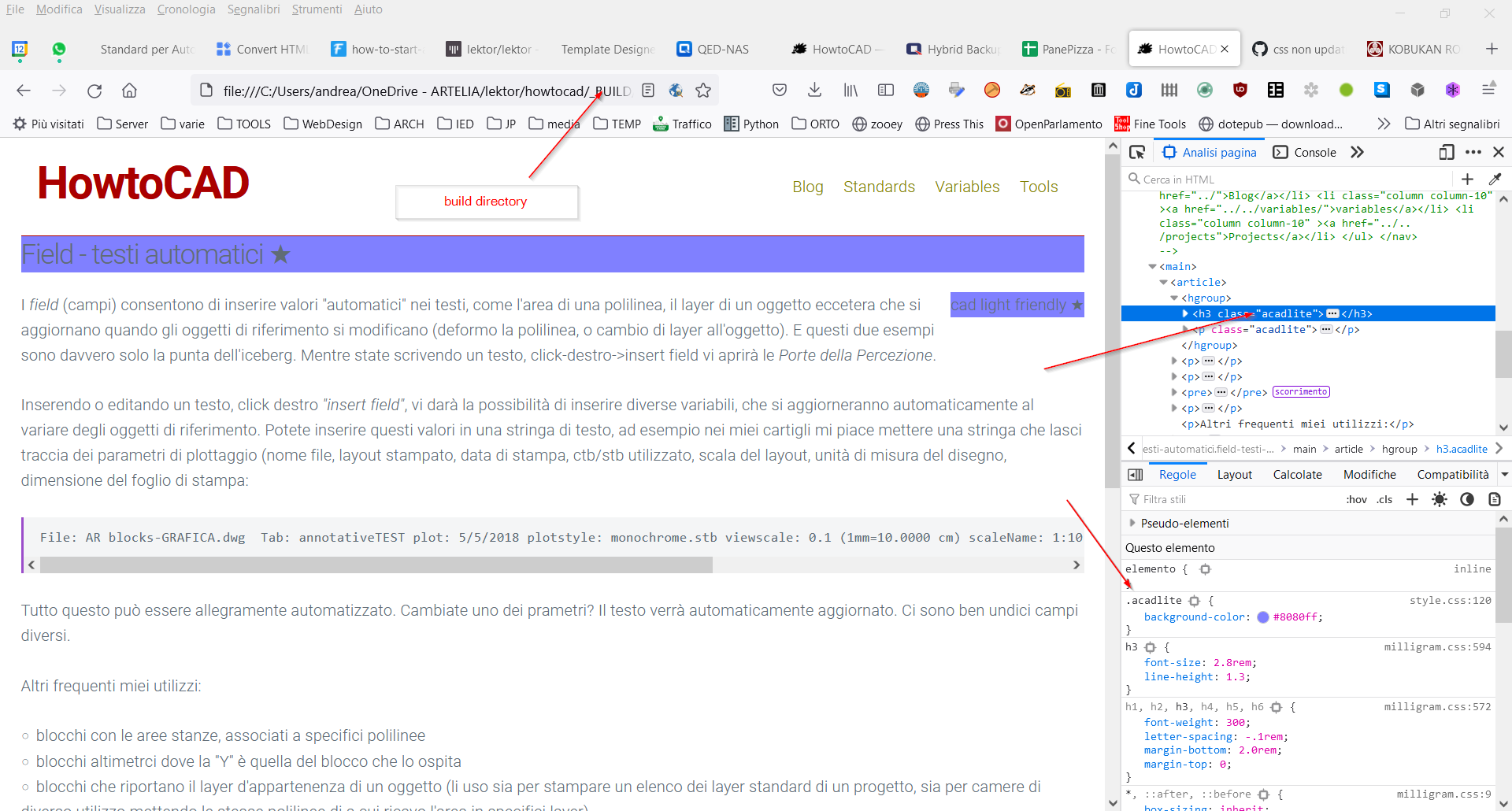Image resolution: width=1512 pixels, height=811 pixels.
Task: Simulate print media with the page icon
Action: 1495,498
